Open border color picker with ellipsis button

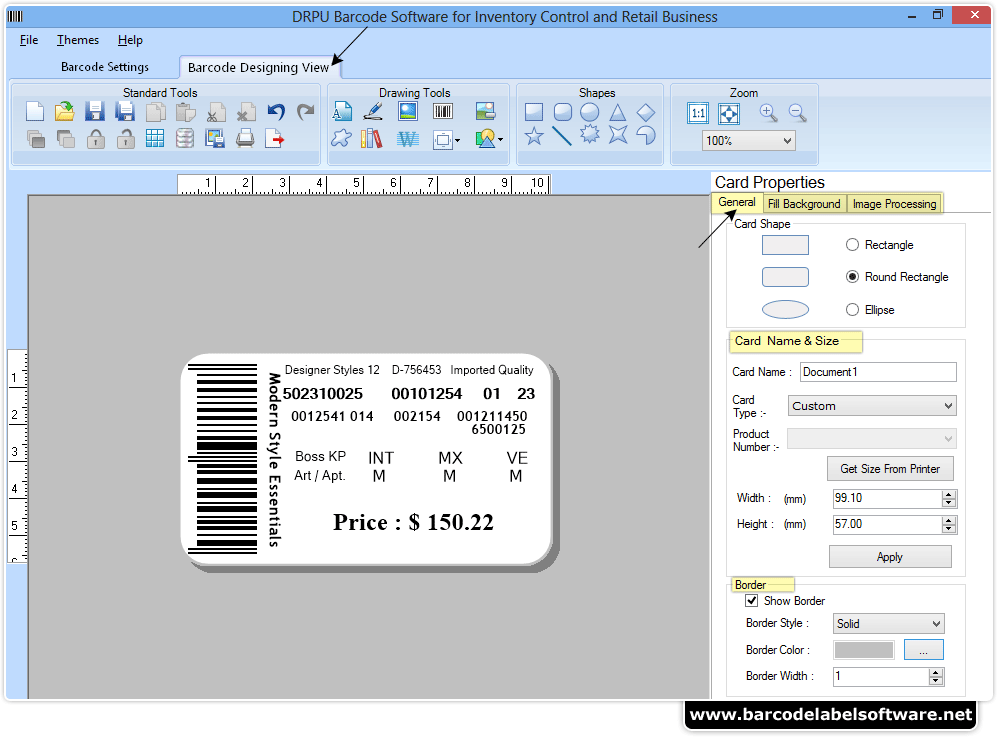tap(923, 650)
